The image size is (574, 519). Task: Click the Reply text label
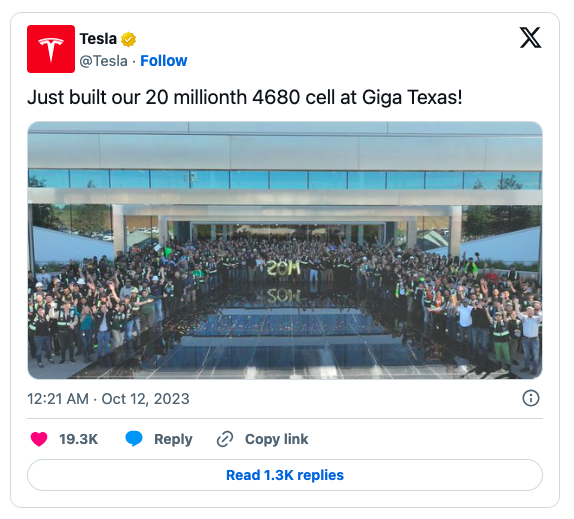173,439
